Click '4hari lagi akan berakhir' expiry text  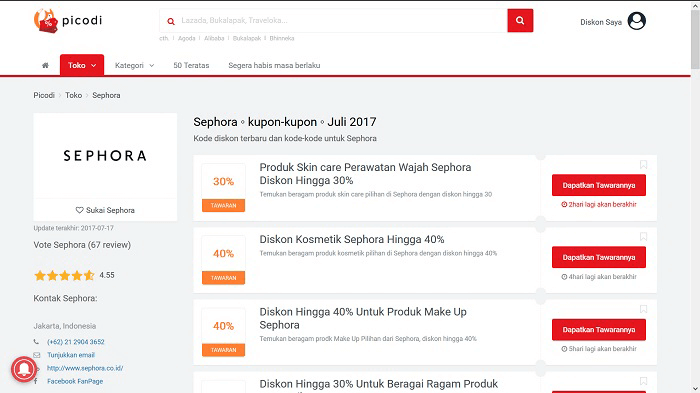(x=599, y=277)
